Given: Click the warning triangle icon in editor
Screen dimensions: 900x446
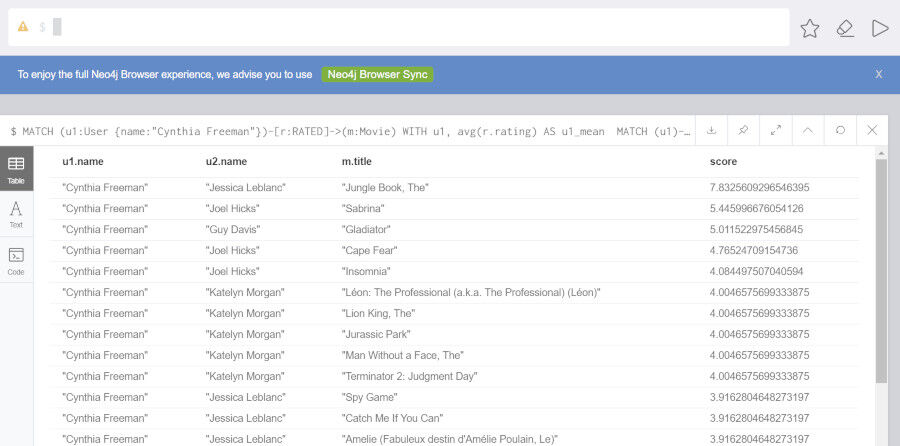Looking at the screenshot, I should (23, 26).
